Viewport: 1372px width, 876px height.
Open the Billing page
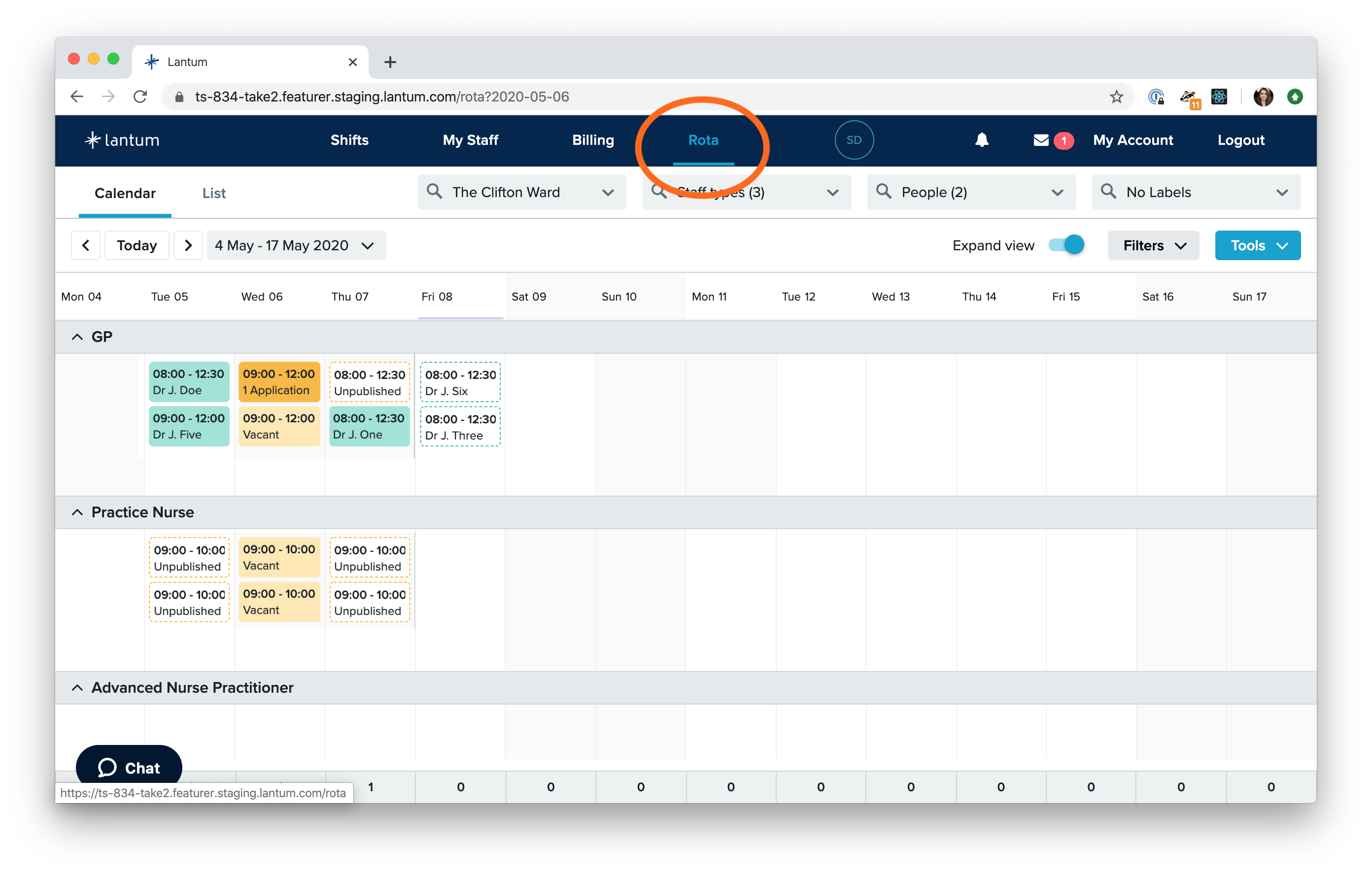click(592, 140)
